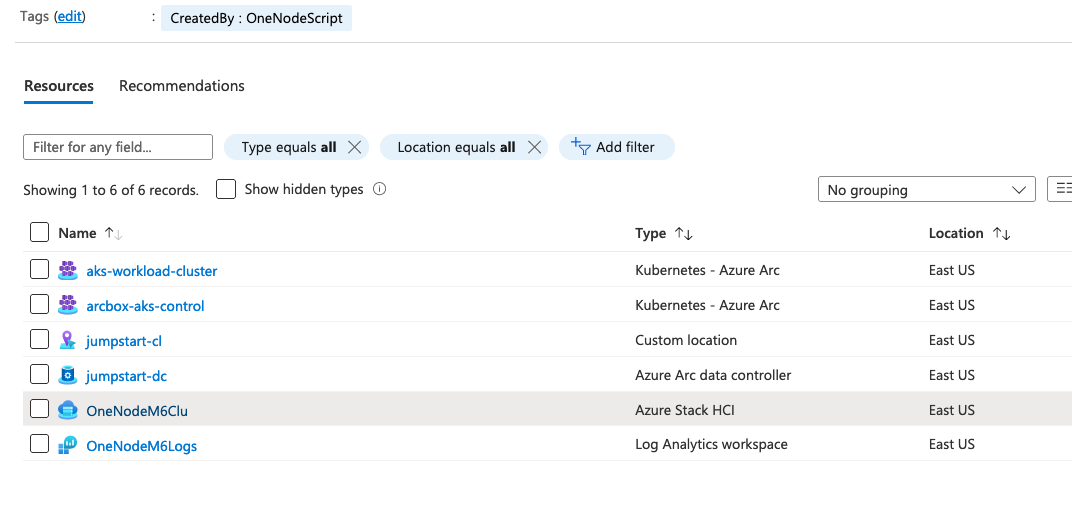1072x505 pixels.
Task: Open the jumpstart-cl resource link
Action: pyautogui.click(x=124, y=341)
